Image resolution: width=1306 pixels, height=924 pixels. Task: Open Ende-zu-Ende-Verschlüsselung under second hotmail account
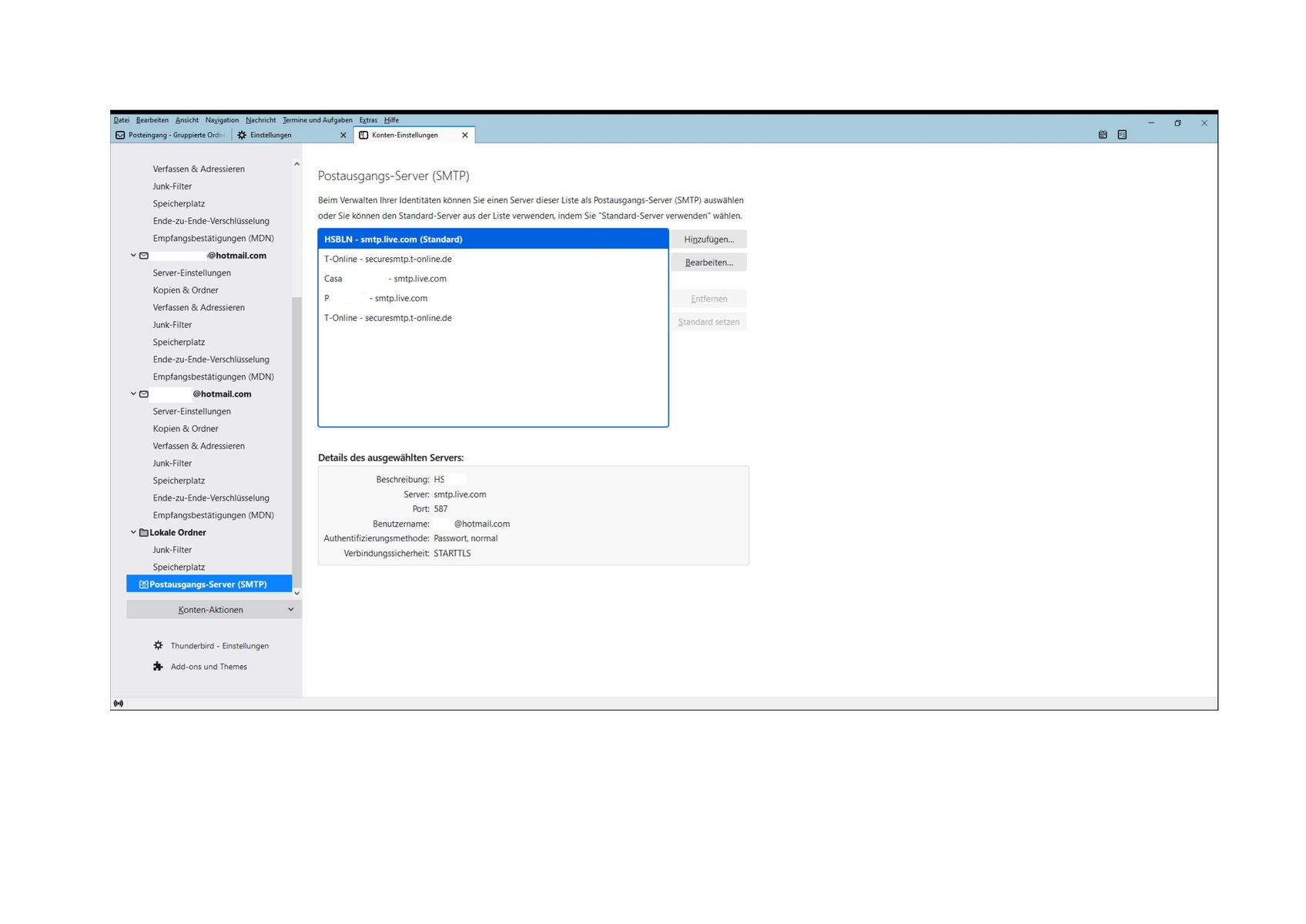click(x=211, y=497)
